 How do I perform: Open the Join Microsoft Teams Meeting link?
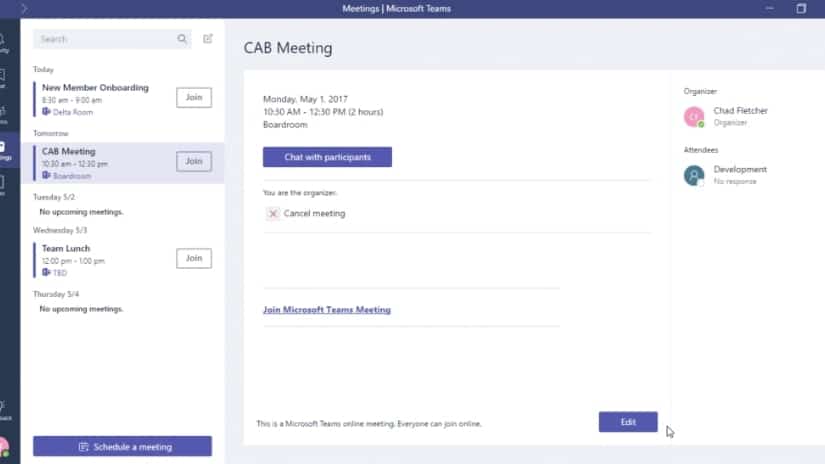(x=327, y=310)
